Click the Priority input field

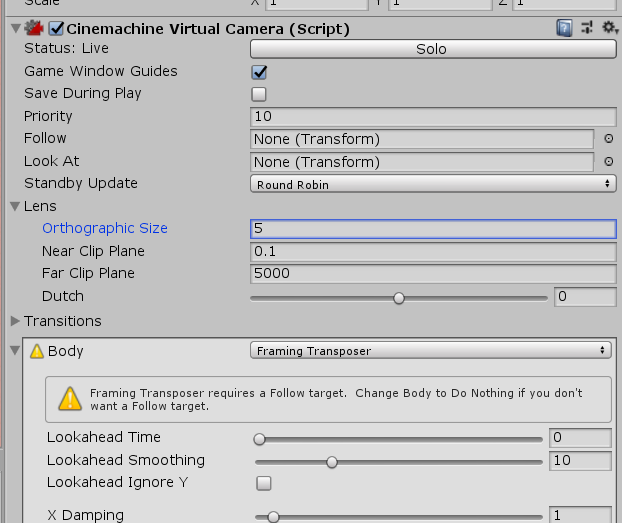[x=432, y=117]
